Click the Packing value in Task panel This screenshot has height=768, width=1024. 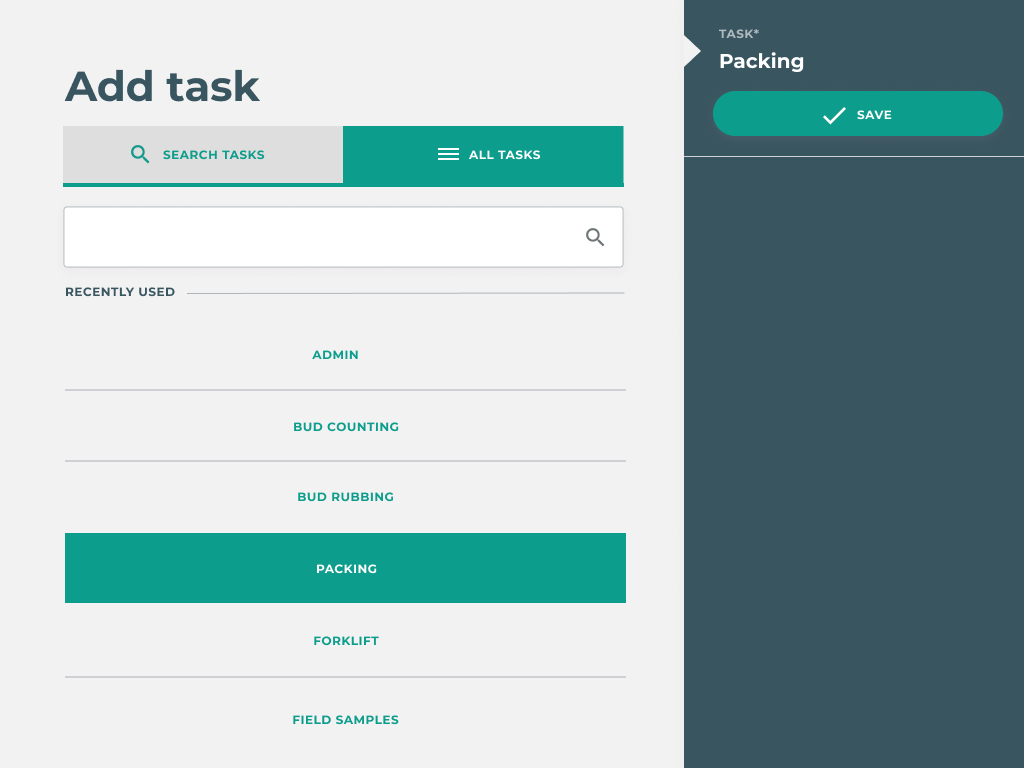(761, 61)
